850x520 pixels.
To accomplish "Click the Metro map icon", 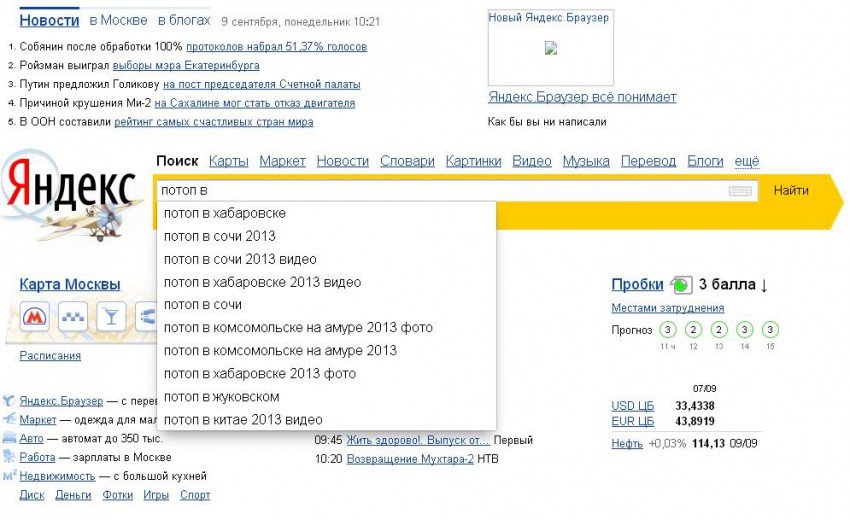I will (x=35, y=318).
